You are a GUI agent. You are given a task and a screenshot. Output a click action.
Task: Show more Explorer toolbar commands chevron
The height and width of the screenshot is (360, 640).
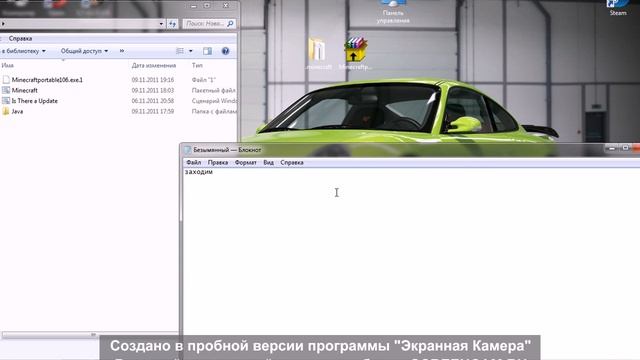[122, 51]
